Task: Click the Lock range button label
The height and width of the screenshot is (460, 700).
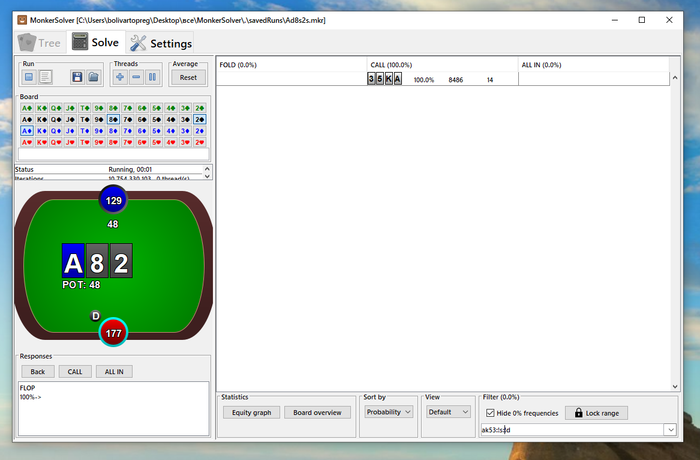Action: click(602, 413)
